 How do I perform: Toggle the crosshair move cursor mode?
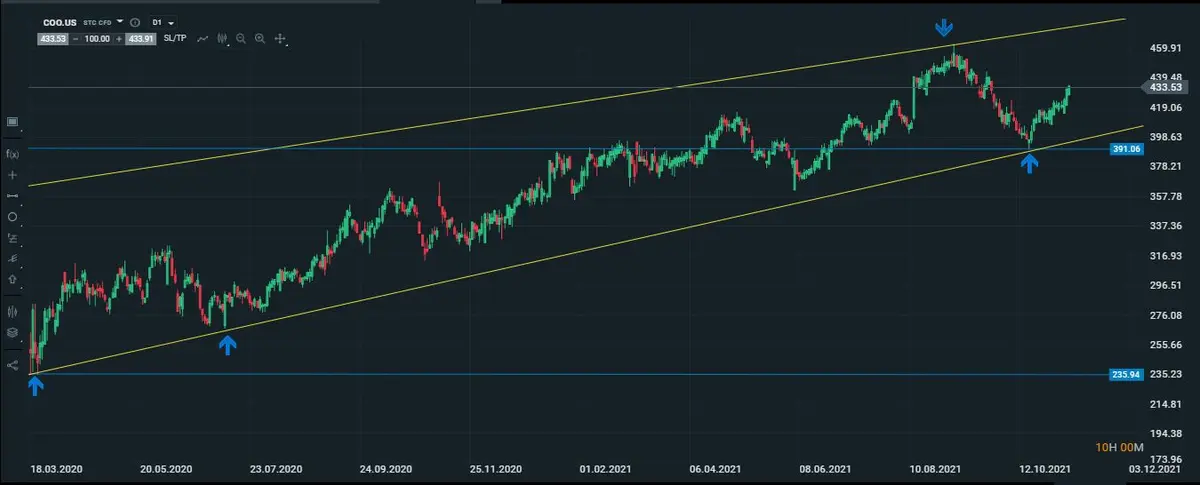click(280, 39)
